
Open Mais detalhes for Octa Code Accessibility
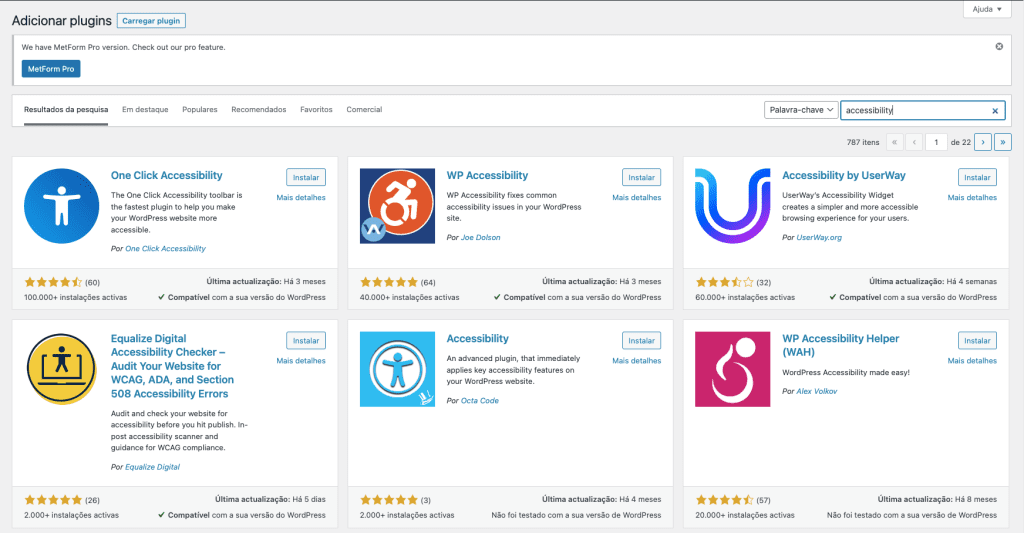637,361
